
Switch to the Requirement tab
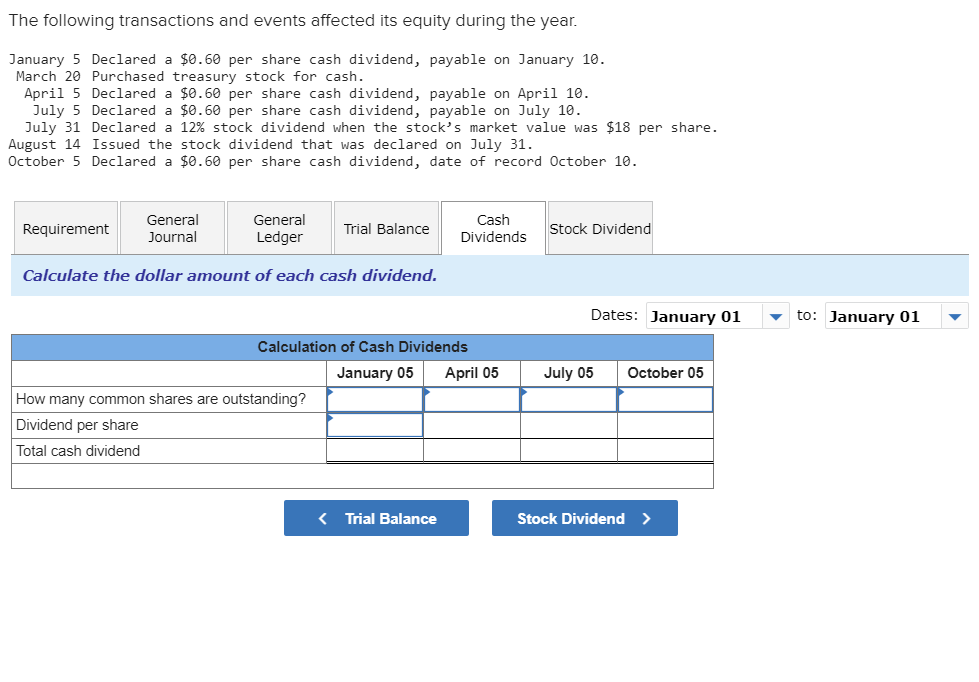coord(65,228)
